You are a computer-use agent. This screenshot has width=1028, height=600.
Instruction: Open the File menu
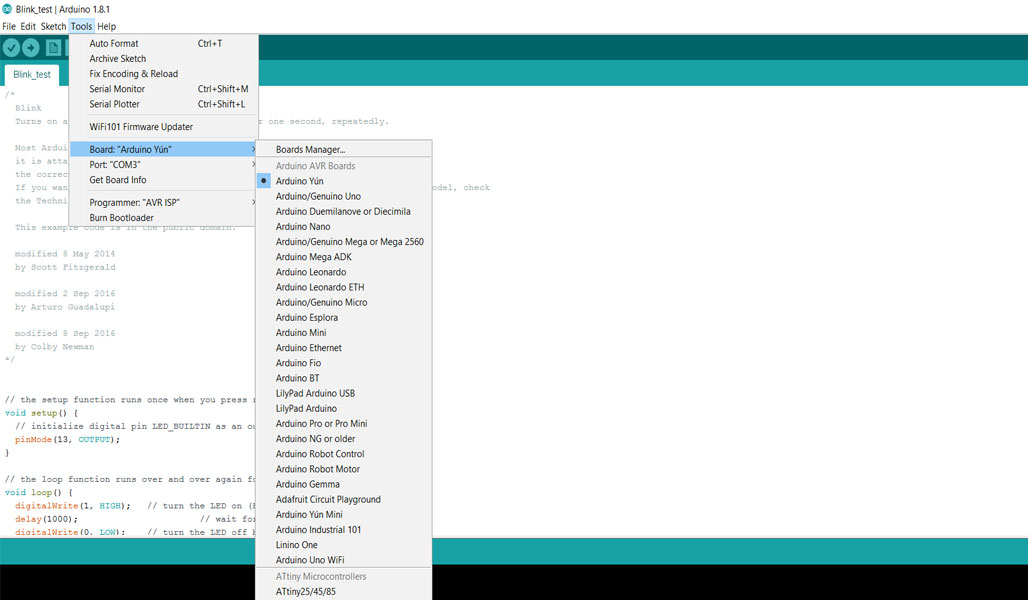click(x=9, y=26)
